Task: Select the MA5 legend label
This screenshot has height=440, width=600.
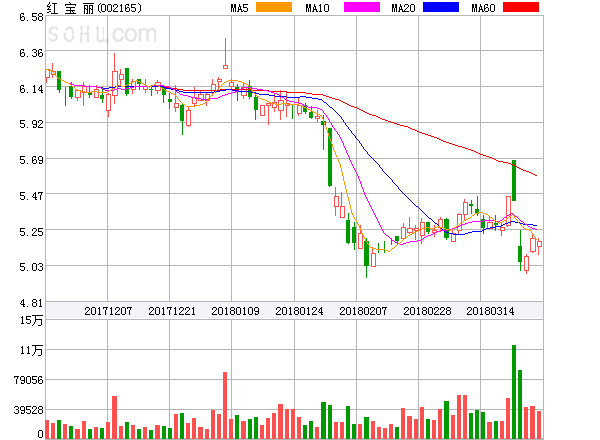Action: pyautogui.click(x=239, y=8)
